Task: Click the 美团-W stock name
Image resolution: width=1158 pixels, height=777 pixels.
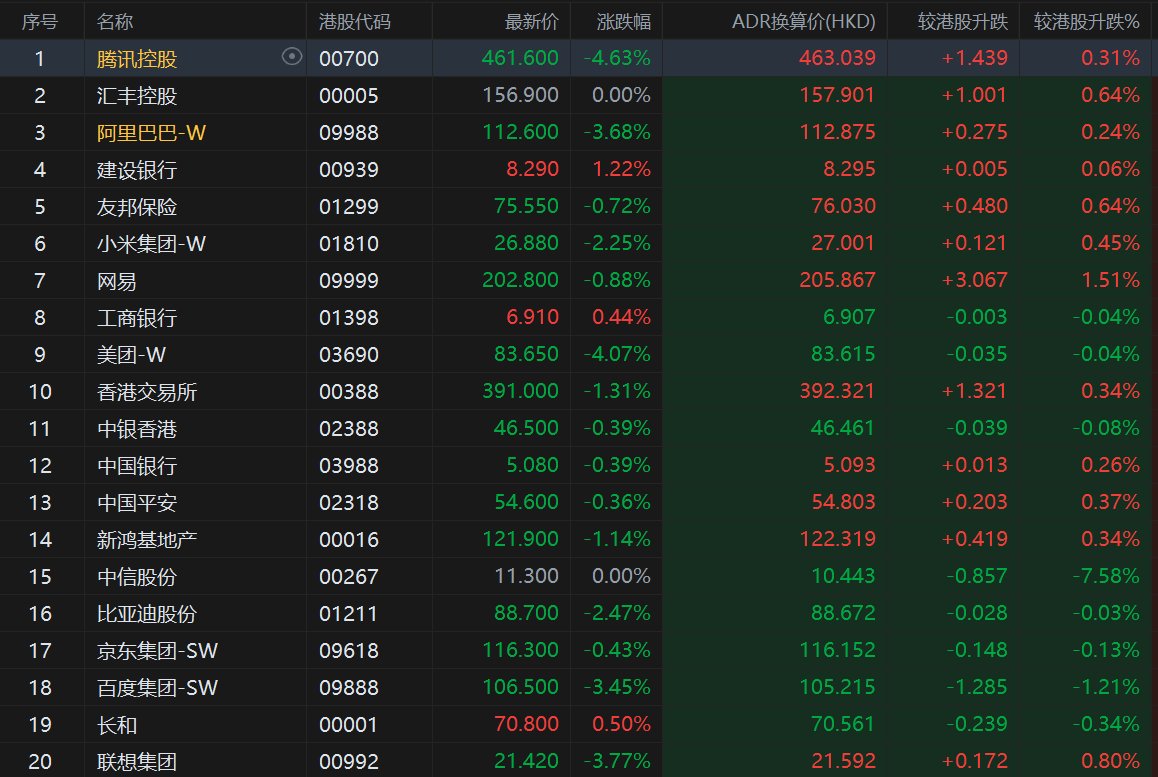Action: click(131, 355)
